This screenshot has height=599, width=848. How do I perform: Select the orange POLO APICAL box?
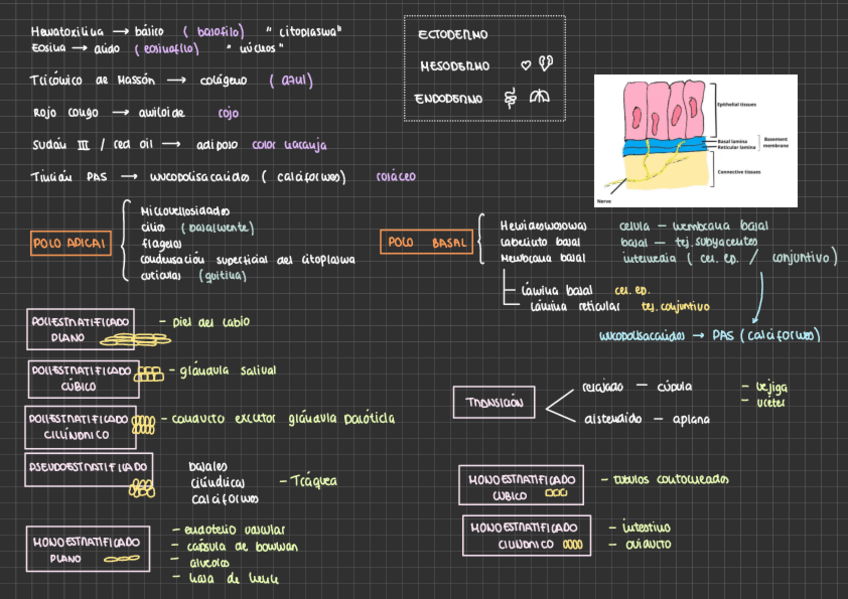coord(70,243)
